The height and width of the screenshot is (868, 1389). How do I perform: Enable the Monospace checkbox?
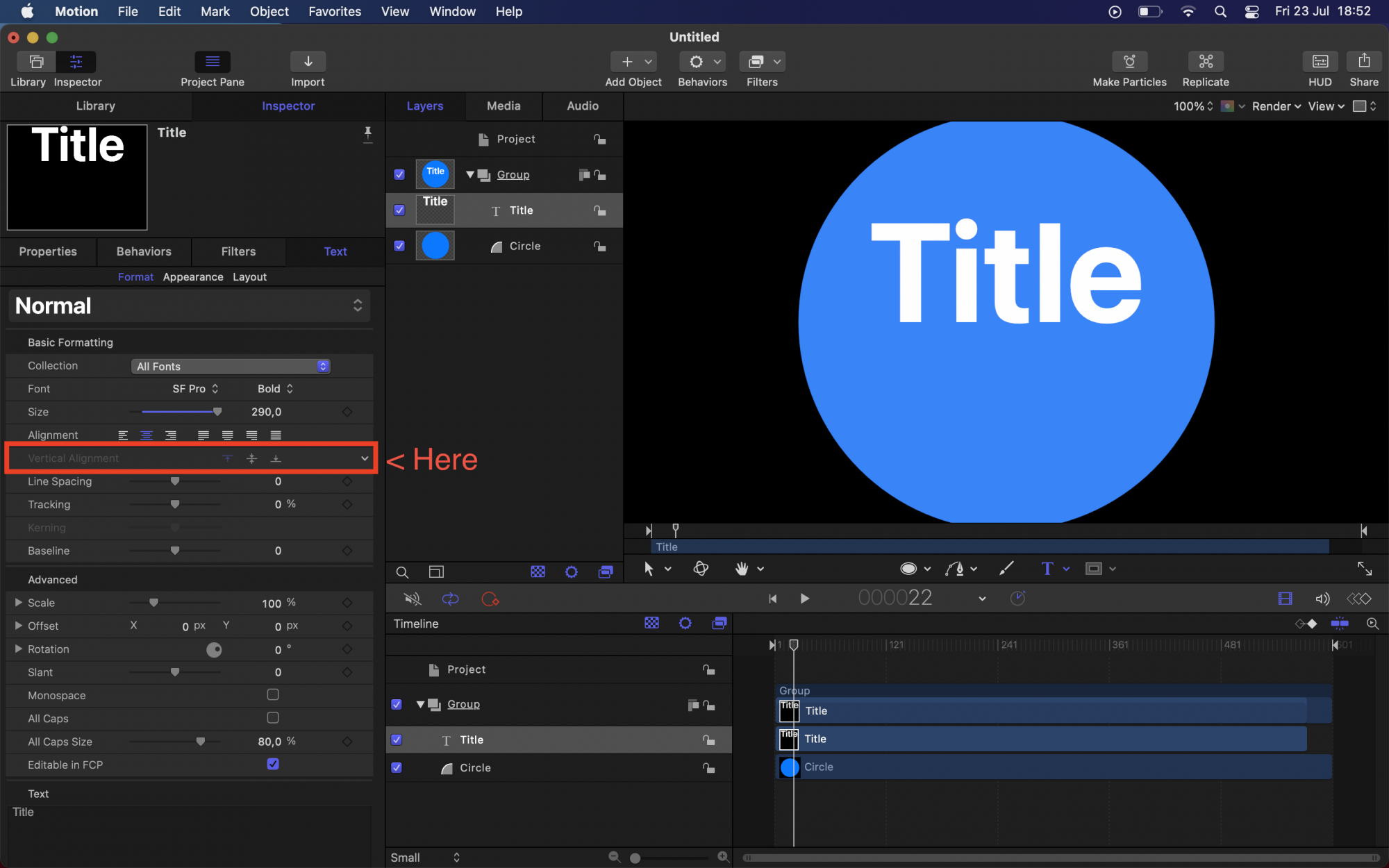tap(273, 694)
